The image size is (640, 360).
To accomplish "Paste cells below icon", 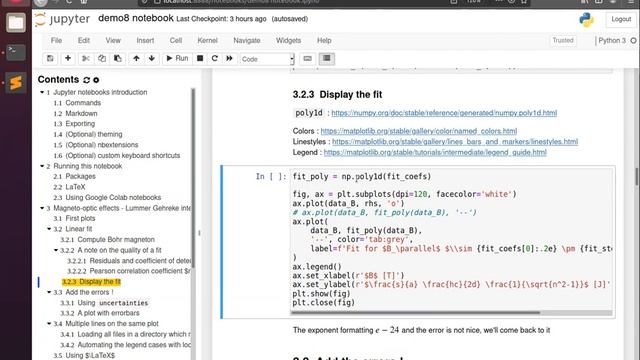I will pyautogui.click(x=118, y=58).
